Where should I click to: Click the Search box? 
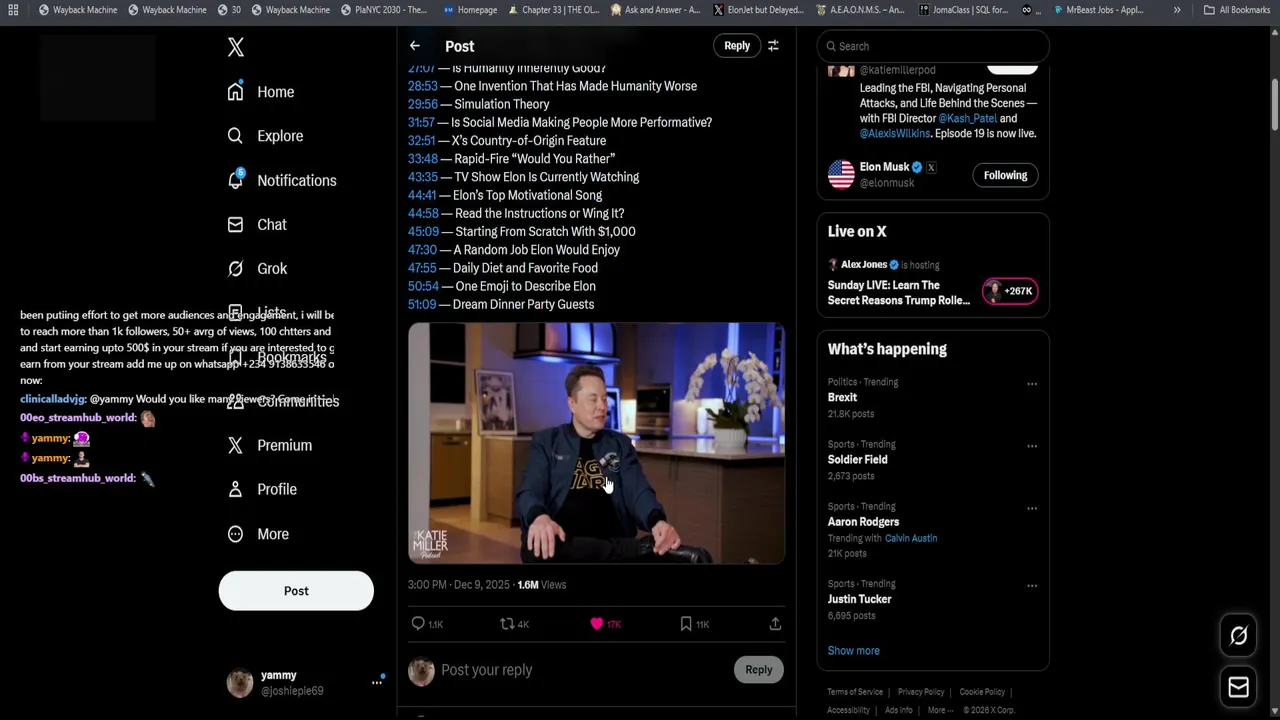(933, 46)
